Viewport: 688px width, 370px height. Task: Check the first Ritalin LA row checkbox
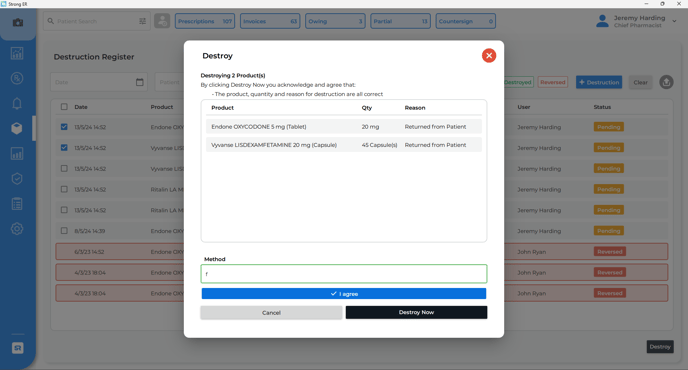click(64, 189)
